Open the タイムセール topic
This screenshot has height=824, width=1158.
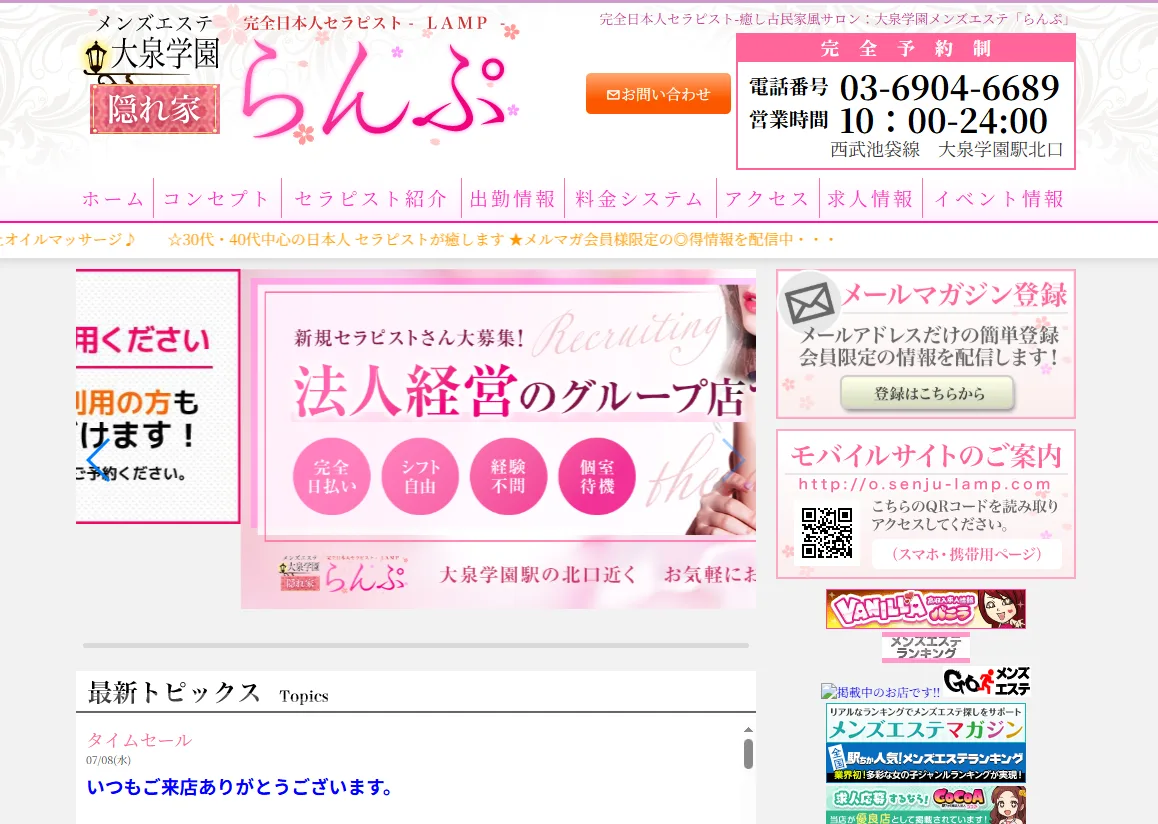pyautogui.click(x=140, y=740)
